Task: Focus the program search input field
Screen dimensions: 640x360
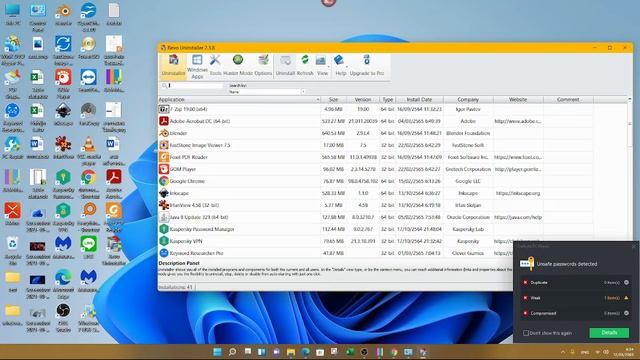Action: 196,86
